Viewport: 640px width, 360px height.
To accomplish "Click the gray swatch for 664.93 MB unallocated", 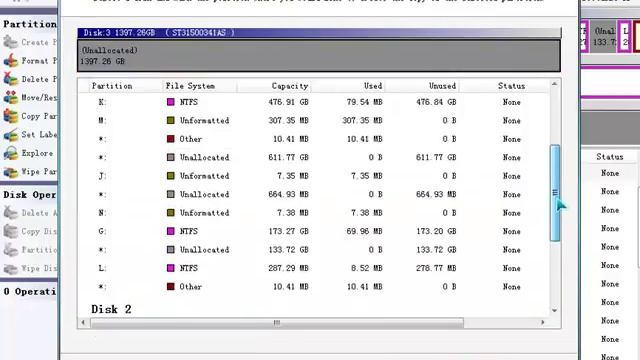I will (x=171, y=194).
